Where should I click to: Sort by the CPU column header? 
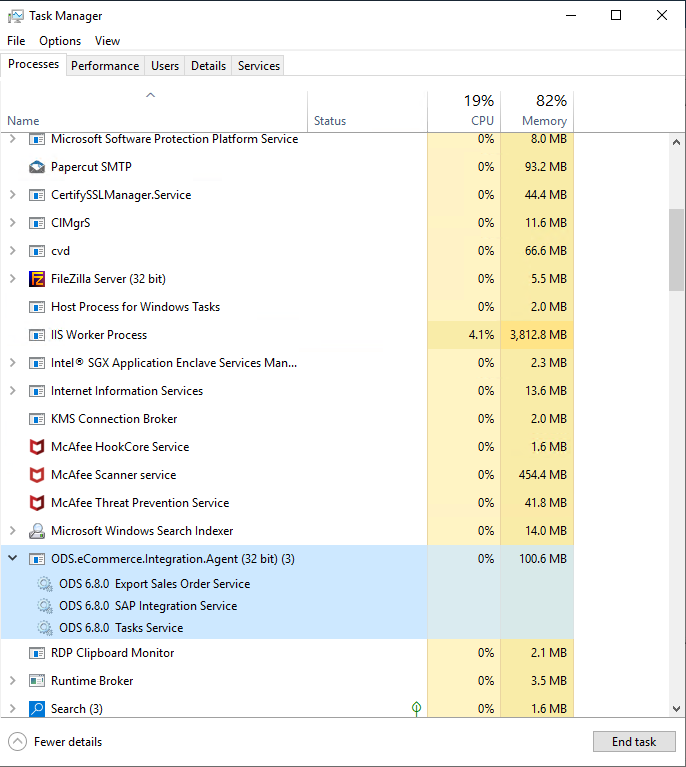[464, 112]
